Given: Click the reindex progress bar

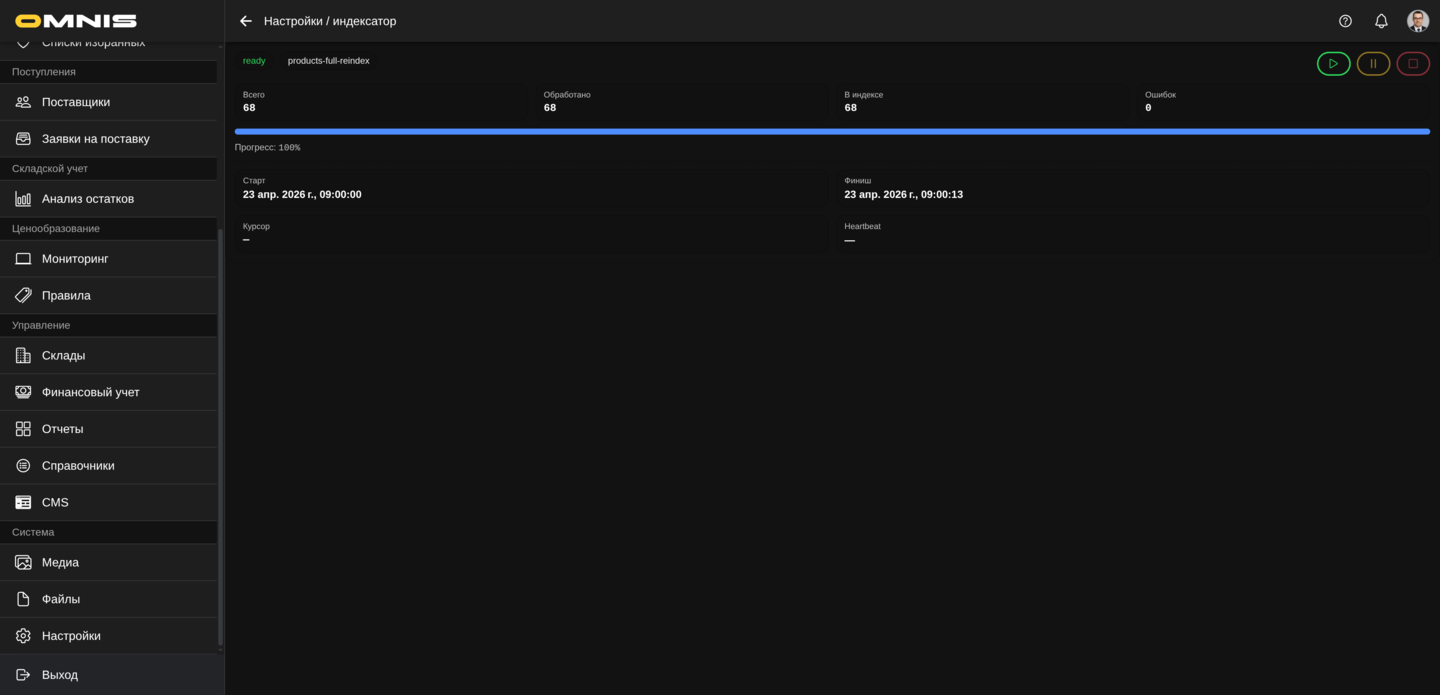Looking at the screenshot, I should click(832, 131).
